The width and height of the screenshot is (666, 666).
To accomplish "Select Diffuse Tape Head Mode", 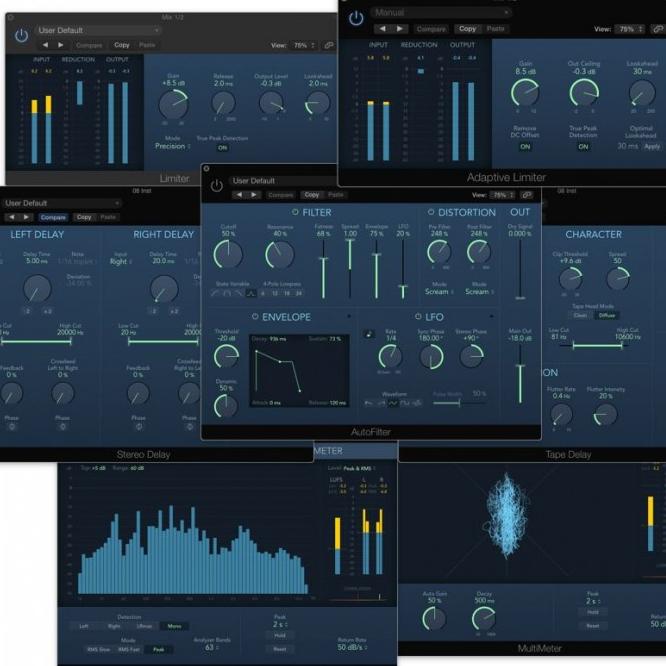I will [x=607, y=315].
